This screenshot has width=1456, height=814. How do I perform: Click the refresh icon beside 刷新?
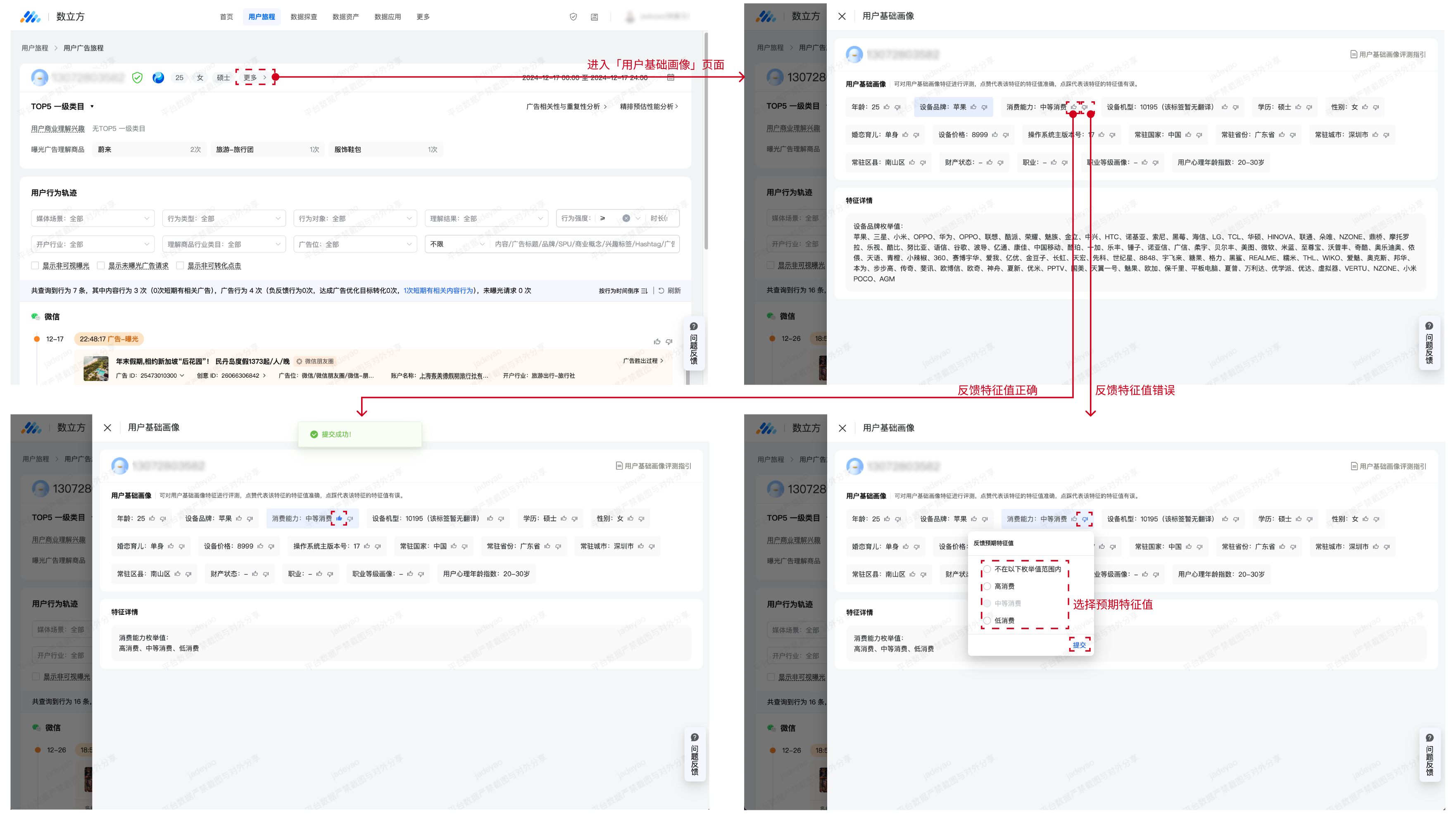661,290
